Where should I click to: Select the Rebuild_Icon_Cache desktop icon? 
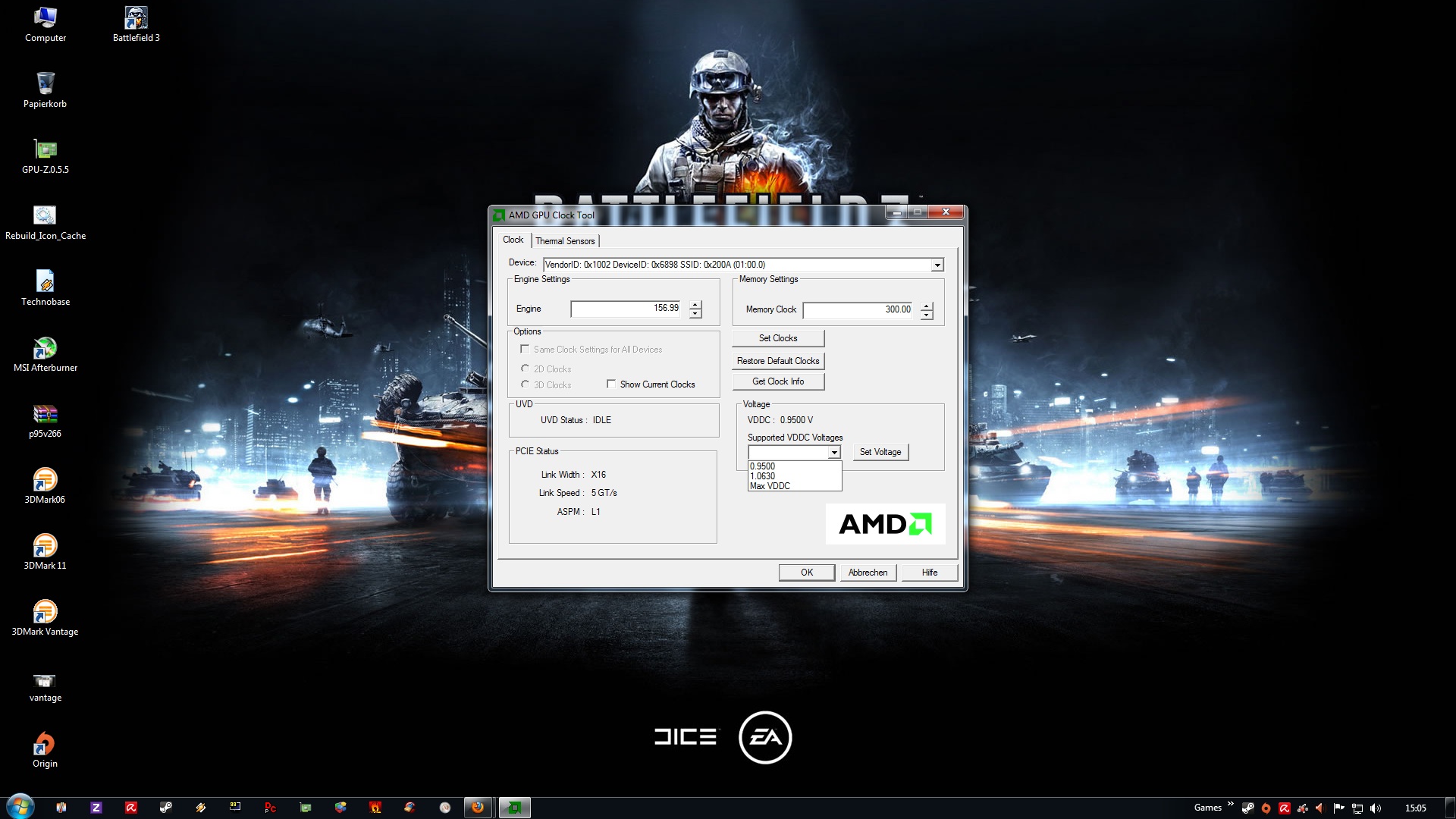click(45, 222)
